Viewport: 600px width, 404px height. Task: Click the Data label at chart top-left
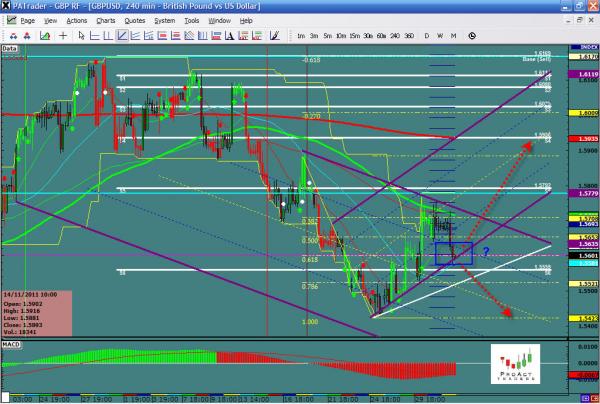10,47
